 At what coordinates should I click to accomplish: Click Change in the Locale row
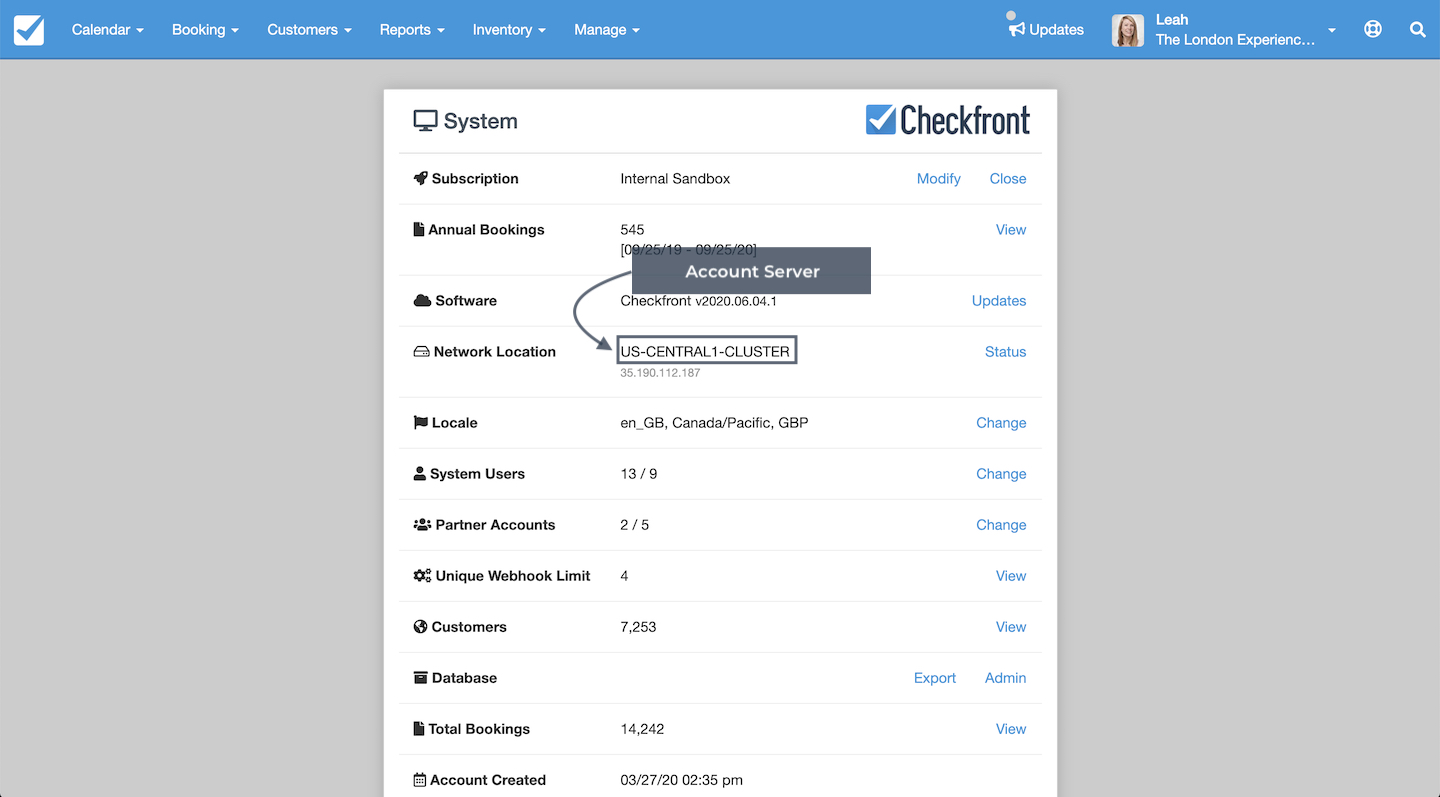click(1001, 422)
